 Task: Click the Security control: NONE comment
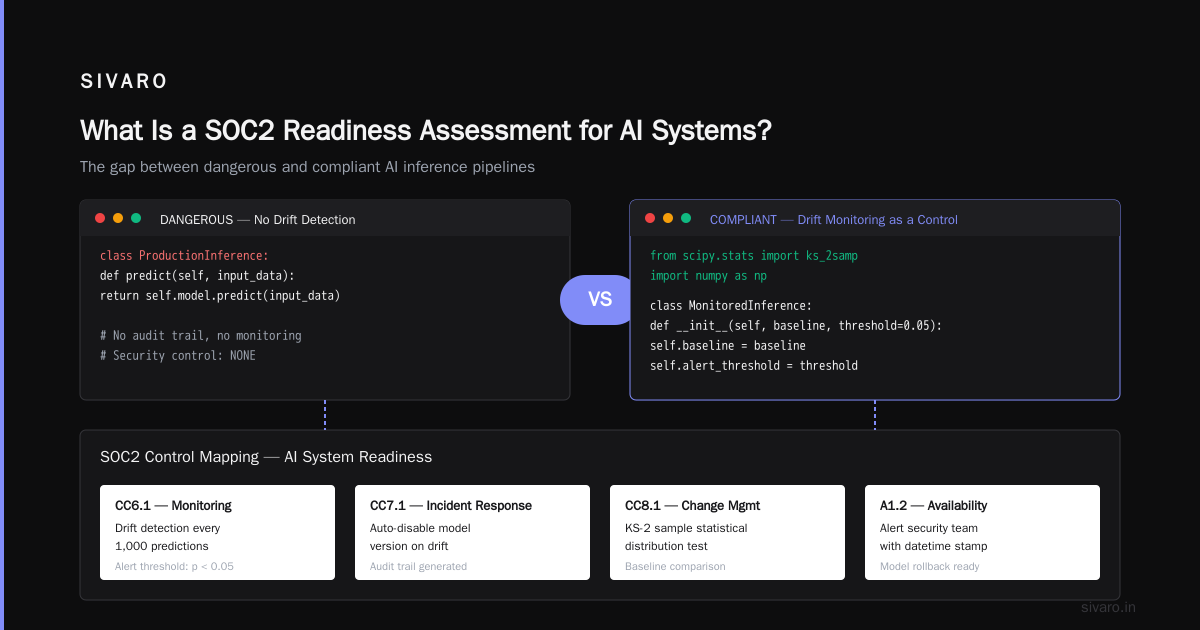point(178,356)
